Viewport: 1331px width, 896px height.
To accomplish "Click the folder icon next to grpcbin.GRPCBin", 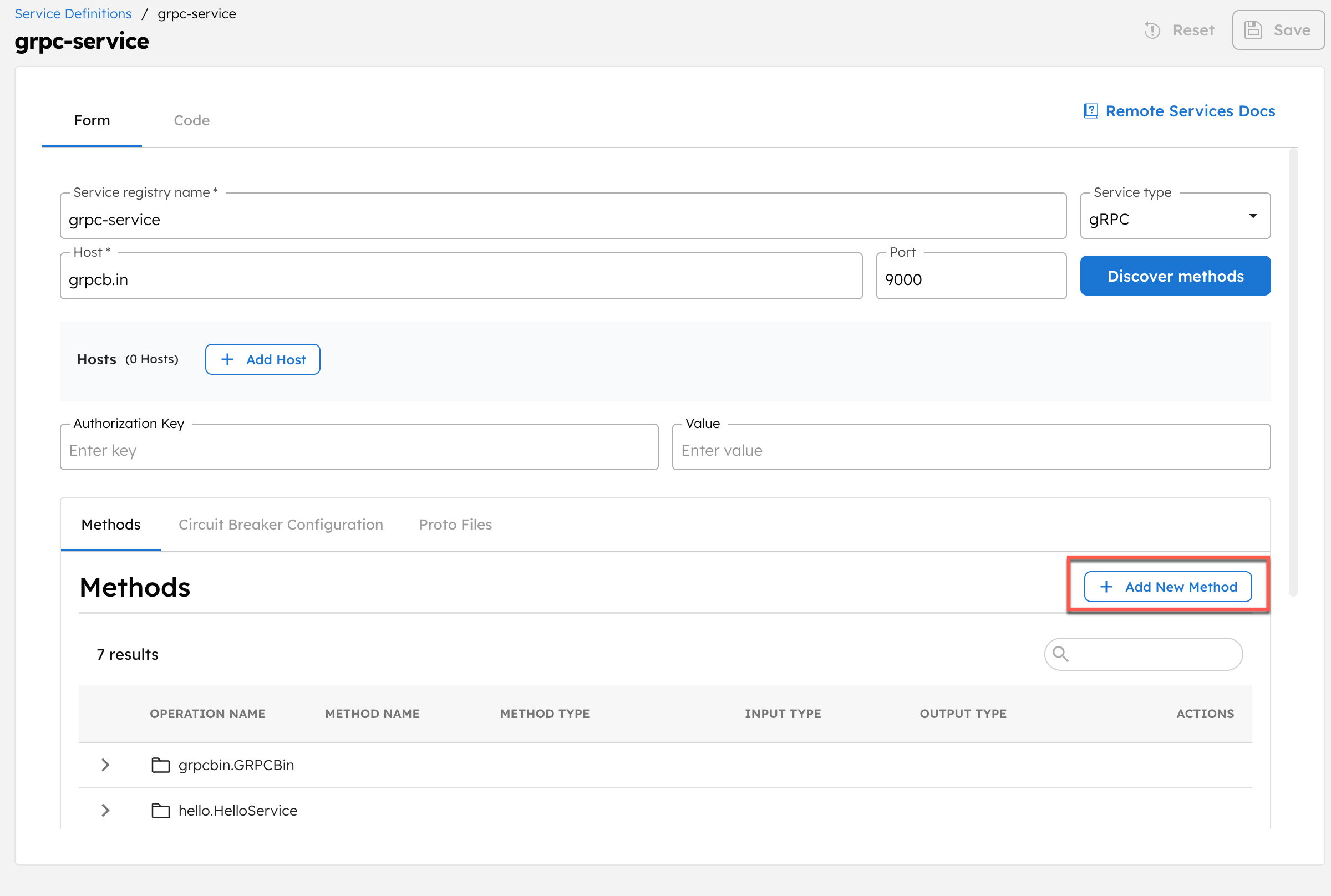I will 161,765.
